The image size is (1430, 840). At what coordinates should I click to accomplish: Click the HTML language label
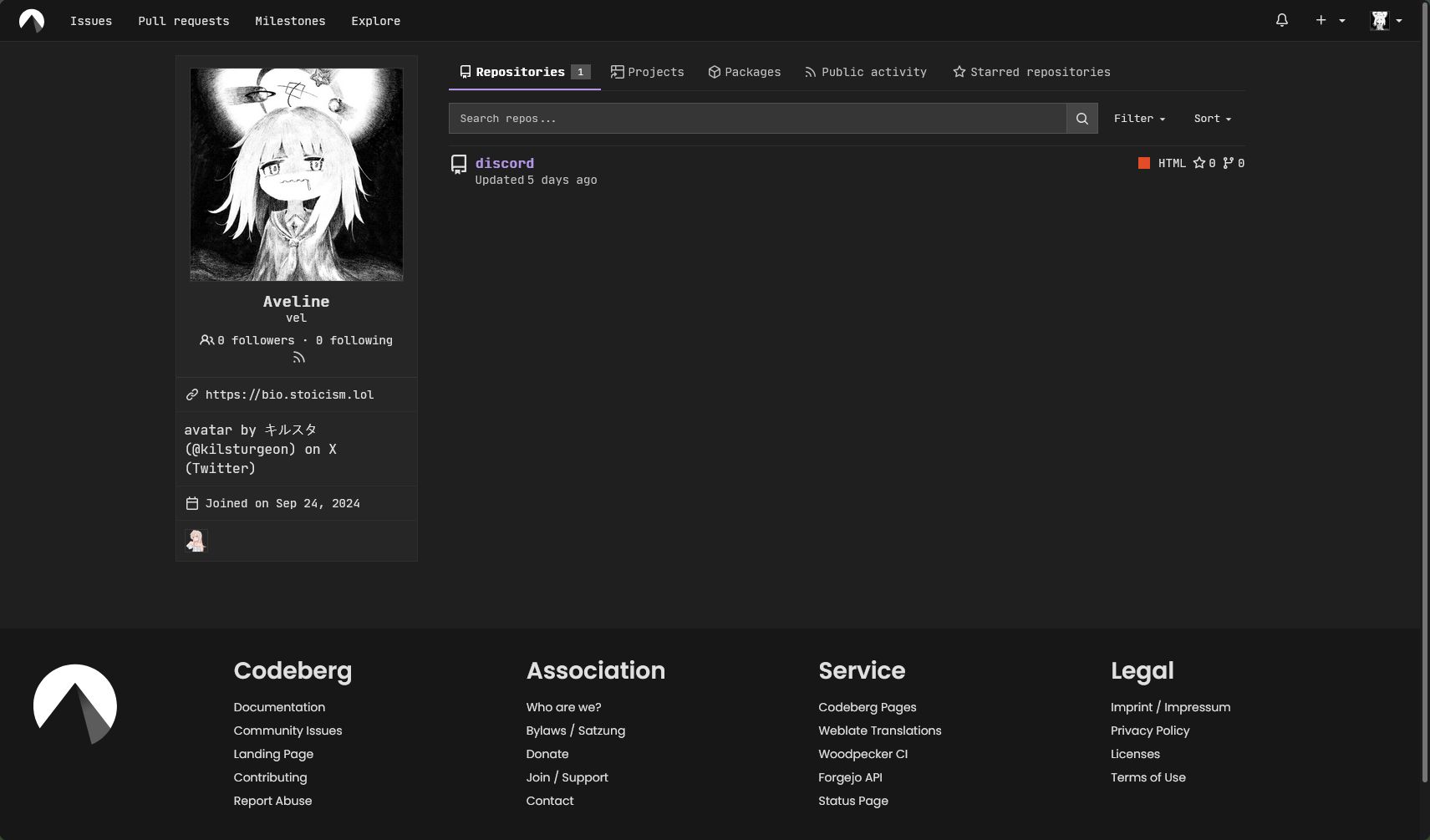[x=1172, y=163]
